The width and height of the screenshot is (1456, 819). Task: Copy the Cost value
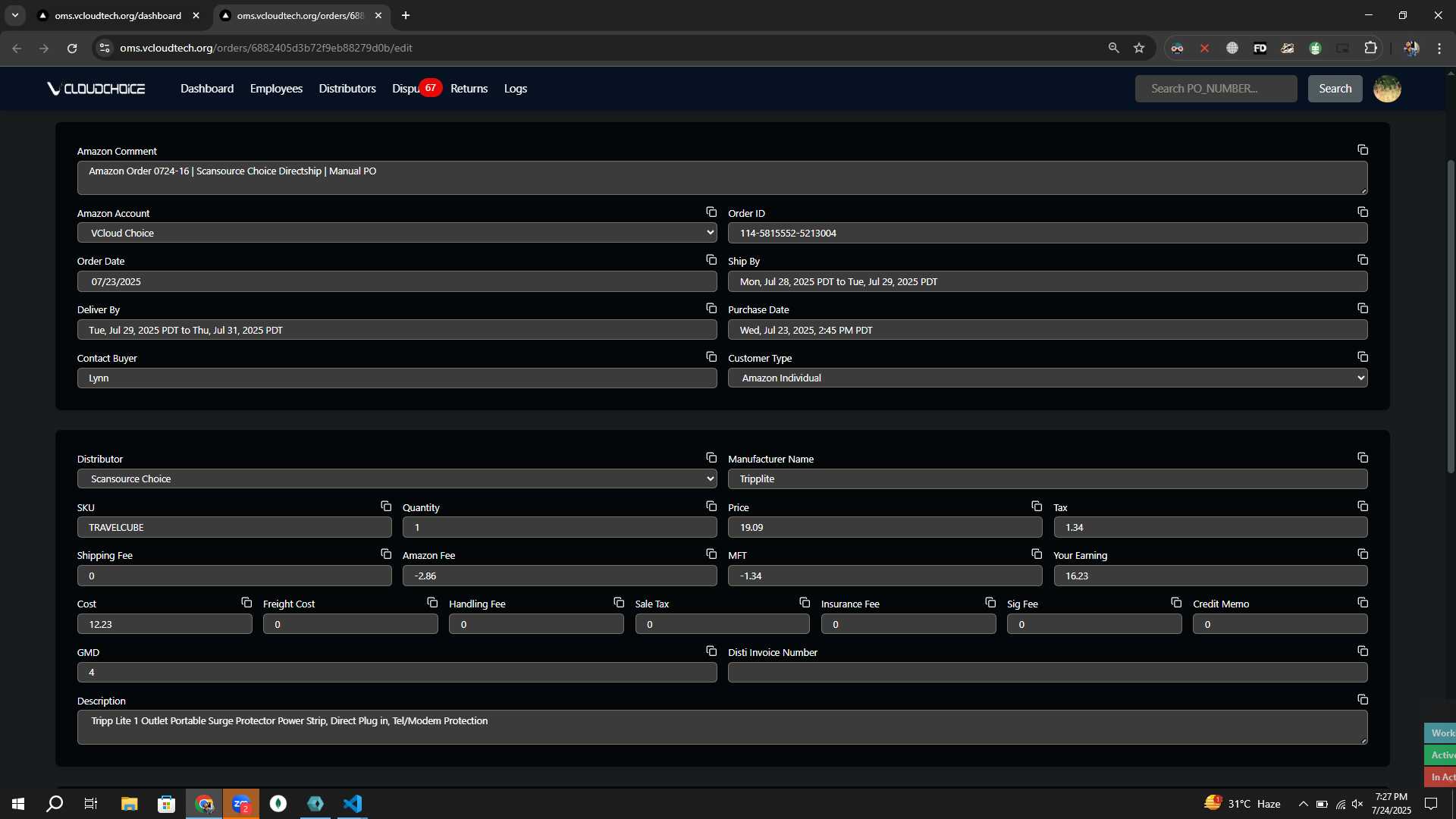[x=246, y=603]
